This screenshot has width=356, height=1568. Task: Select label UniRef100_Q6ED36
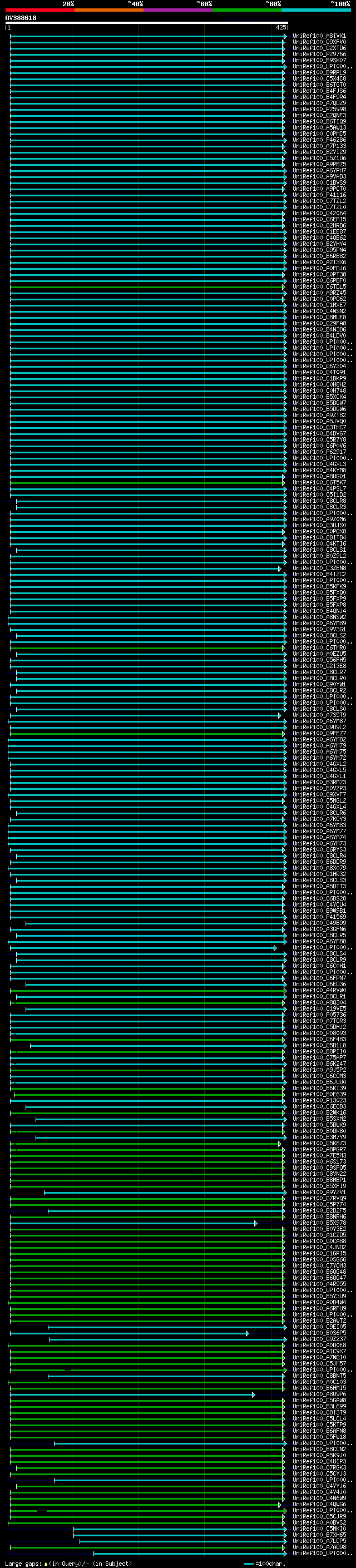(x=319, y=985)
